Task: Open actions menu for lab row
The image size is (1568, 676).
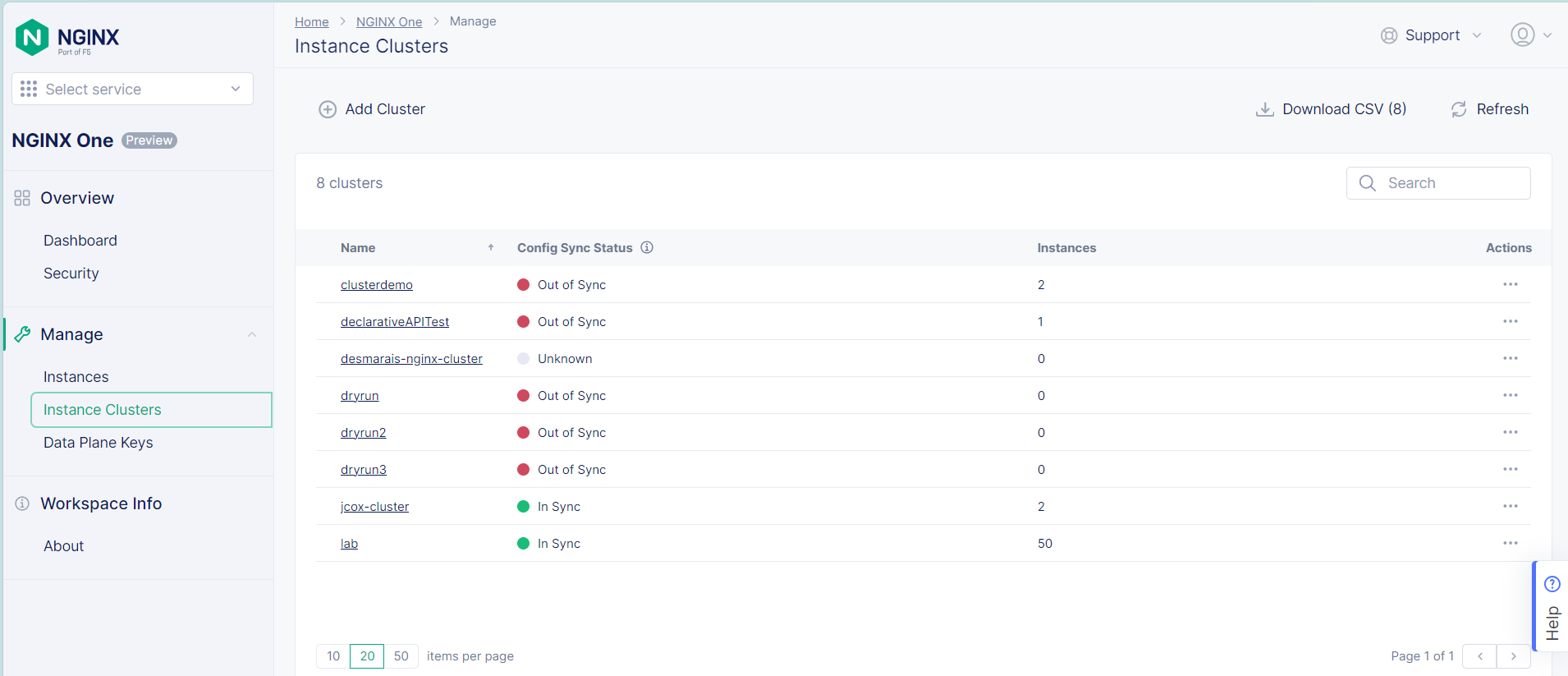Action: point(1510,543)
